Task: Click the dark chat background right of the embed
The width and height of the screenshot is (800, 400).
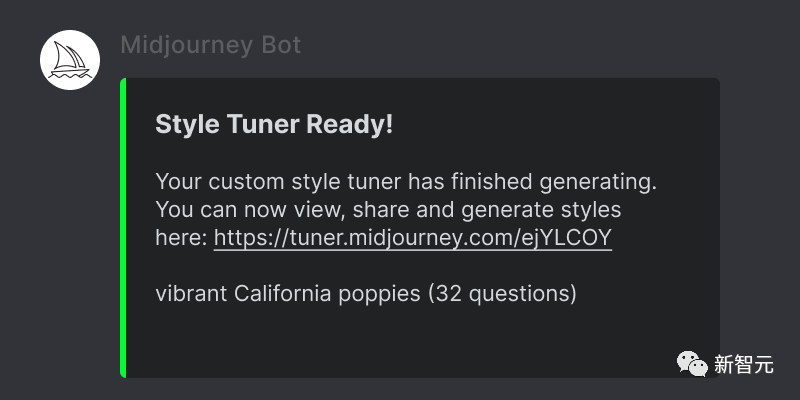Action: (x=759, y=204)
